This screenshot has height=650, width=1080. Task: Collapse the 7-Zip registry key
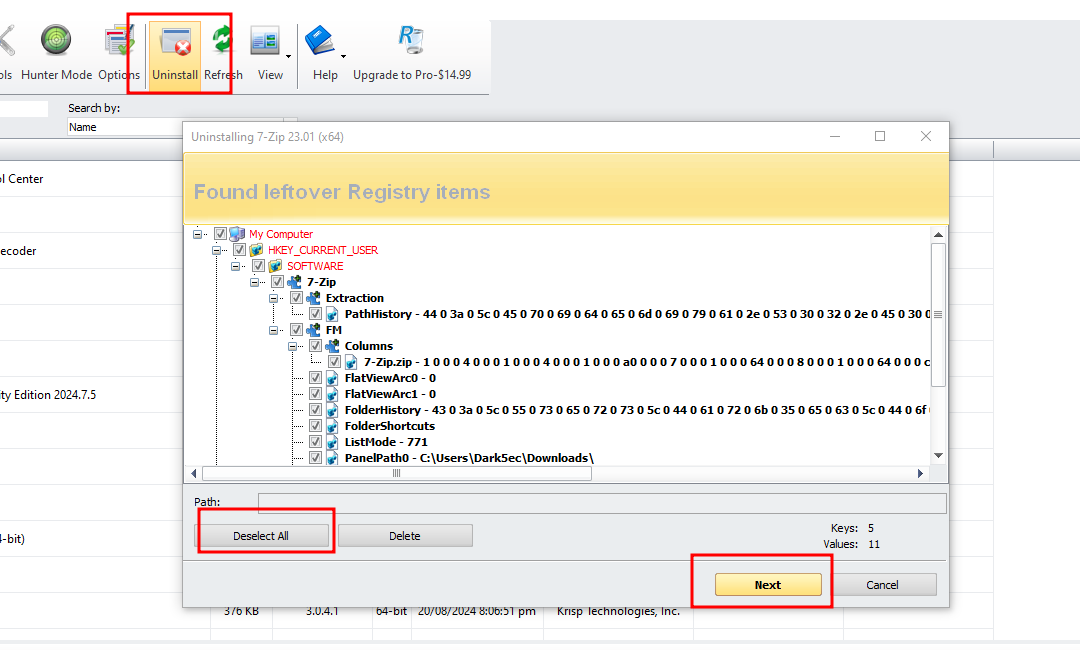coord(254,282)
